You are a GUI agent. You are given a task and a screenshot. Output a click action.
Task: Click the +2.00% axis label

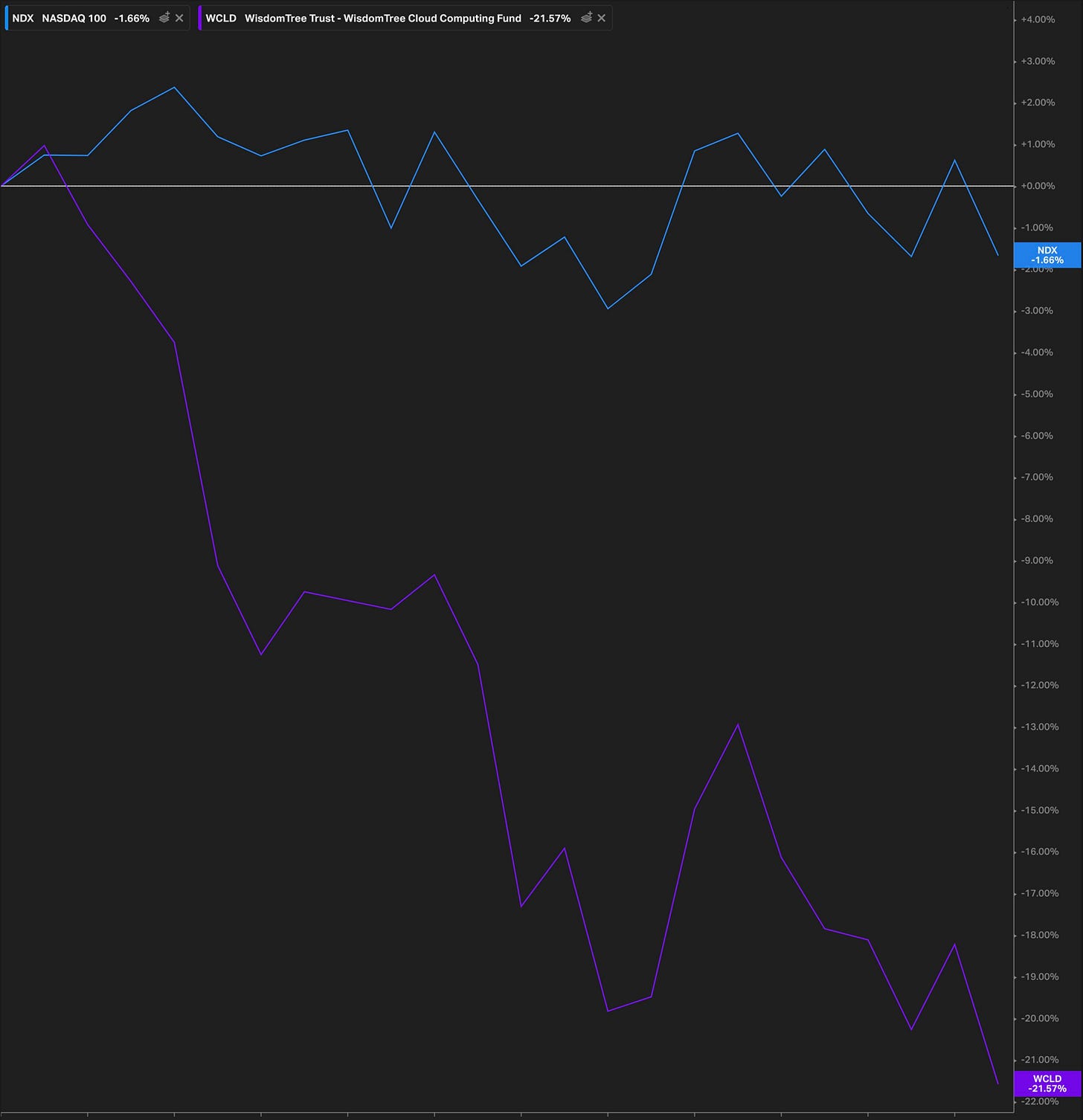(x=1038, y=103)
